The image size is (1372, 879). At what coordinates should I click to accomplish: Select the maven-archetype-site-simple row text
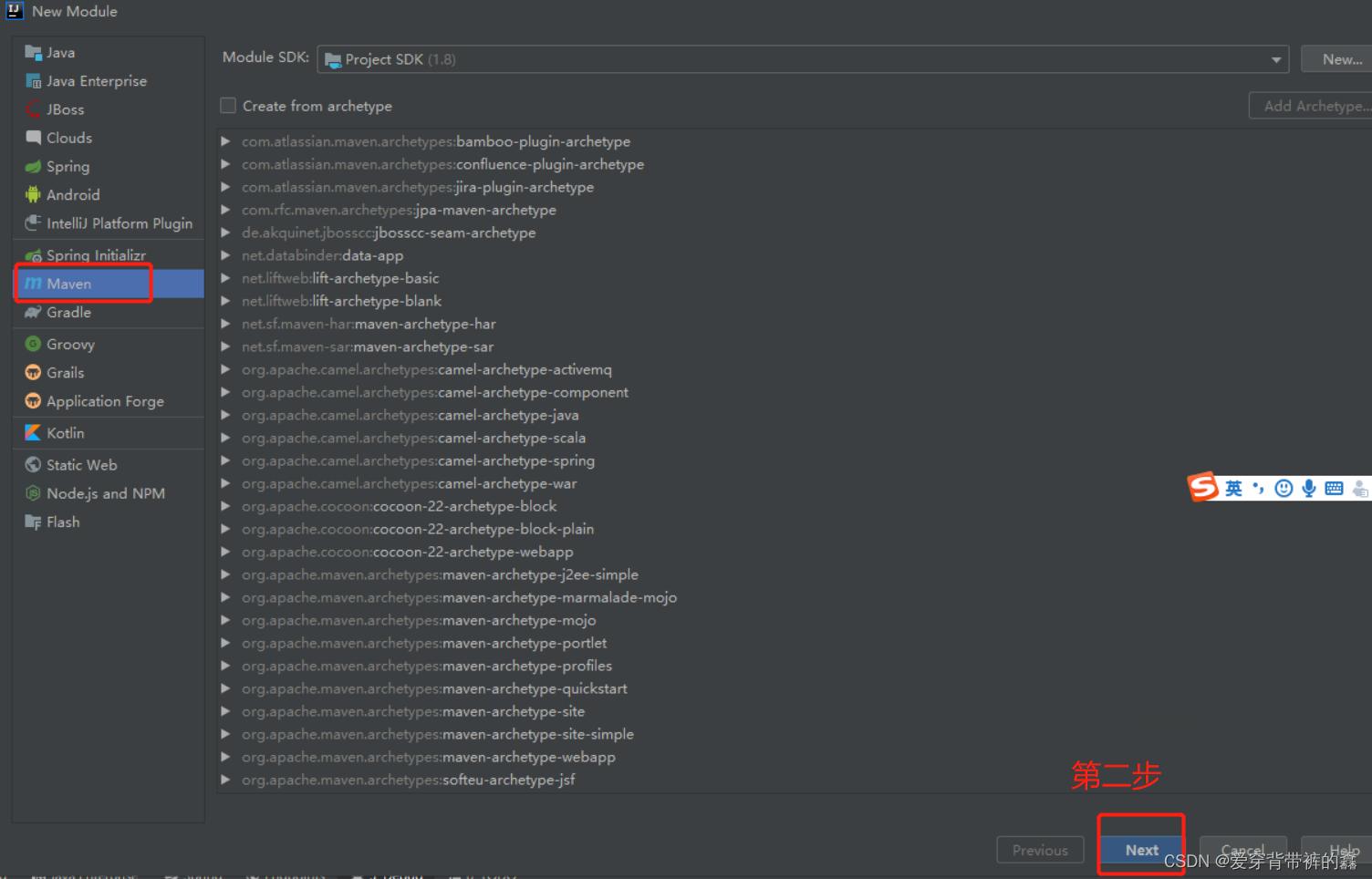pyautogui.click(x=438, y=734)
